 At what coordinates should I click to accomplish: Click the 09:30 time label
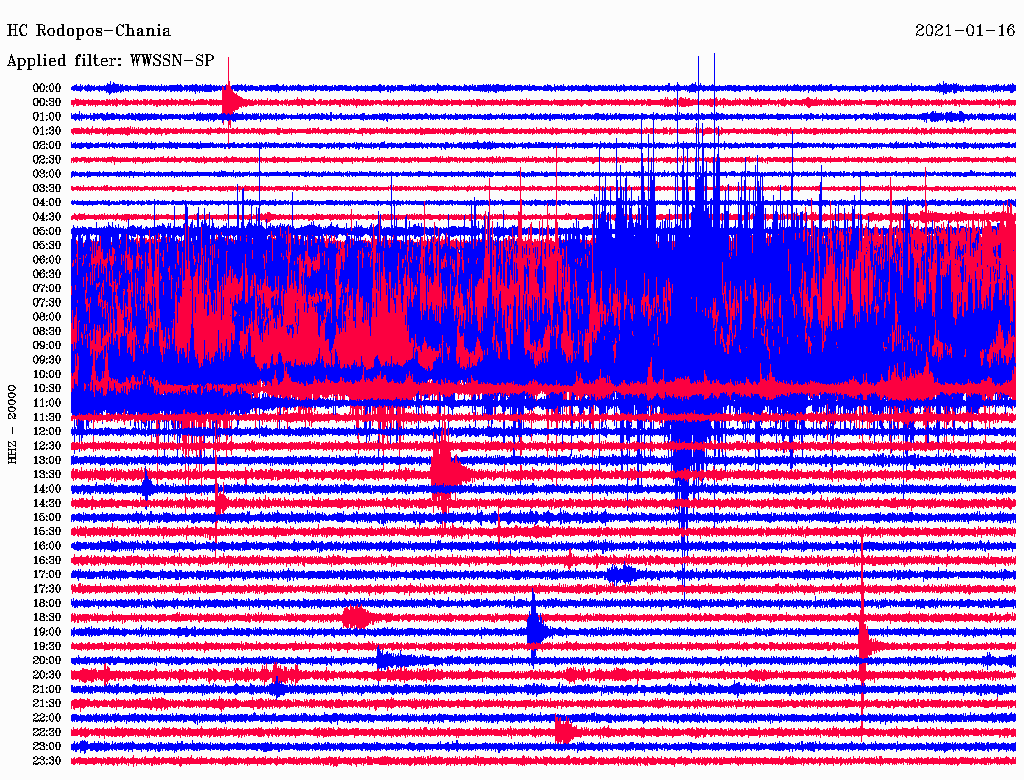pos(47,359)
